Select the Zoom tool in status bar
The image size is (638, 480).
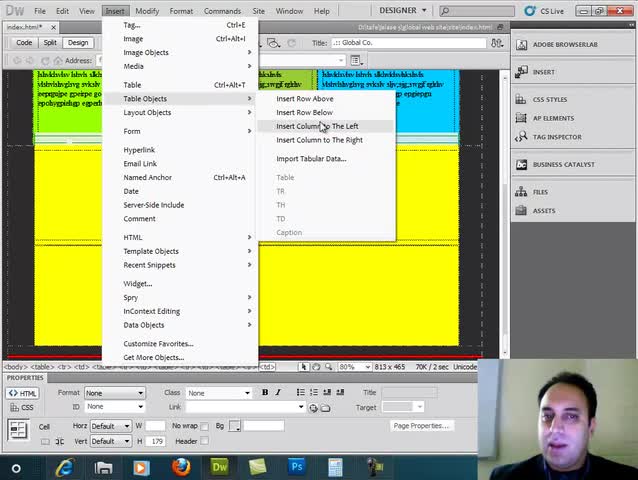coord(328,367)
